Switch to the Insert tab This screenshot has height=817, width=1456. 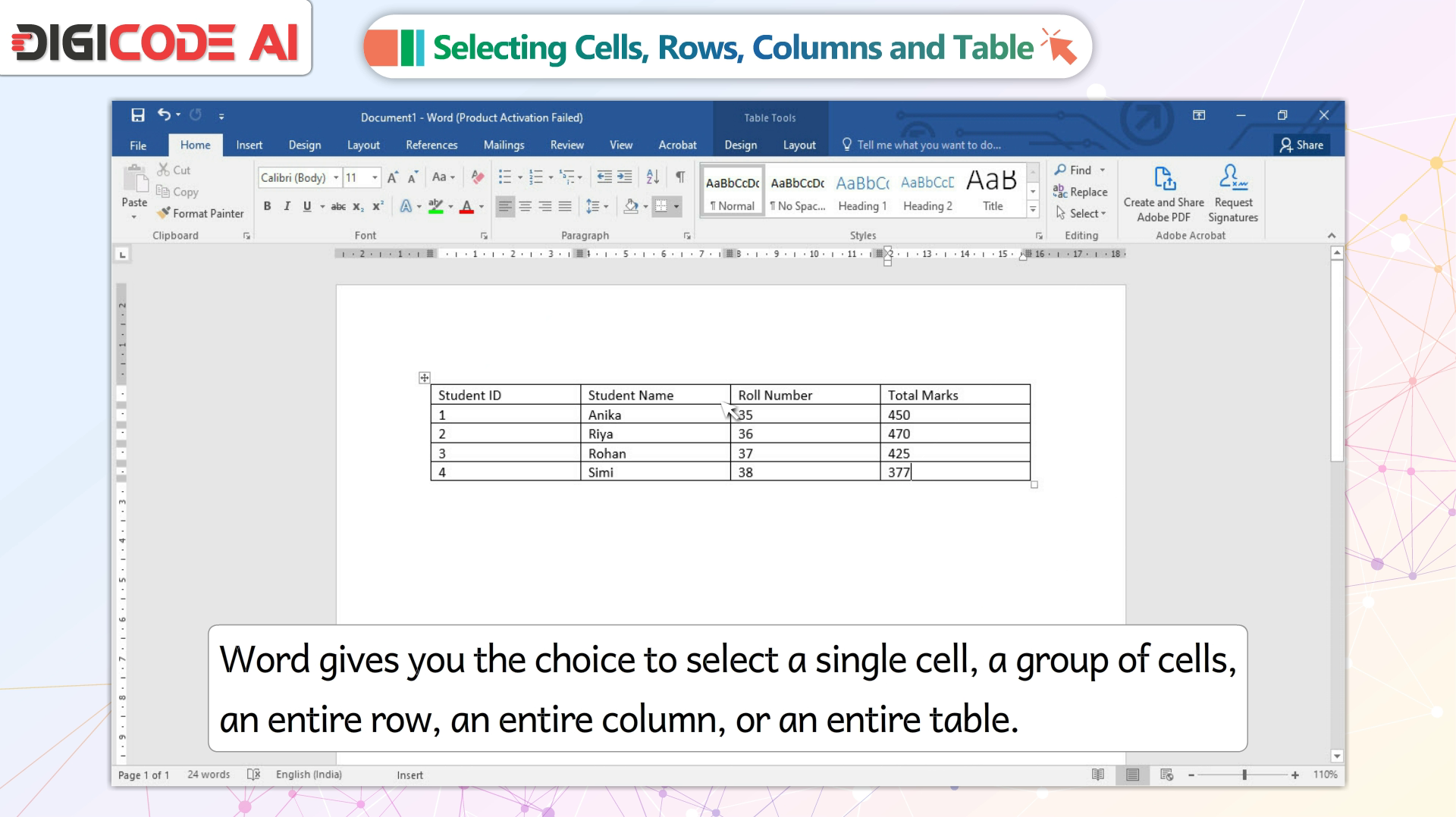(249, 146)
